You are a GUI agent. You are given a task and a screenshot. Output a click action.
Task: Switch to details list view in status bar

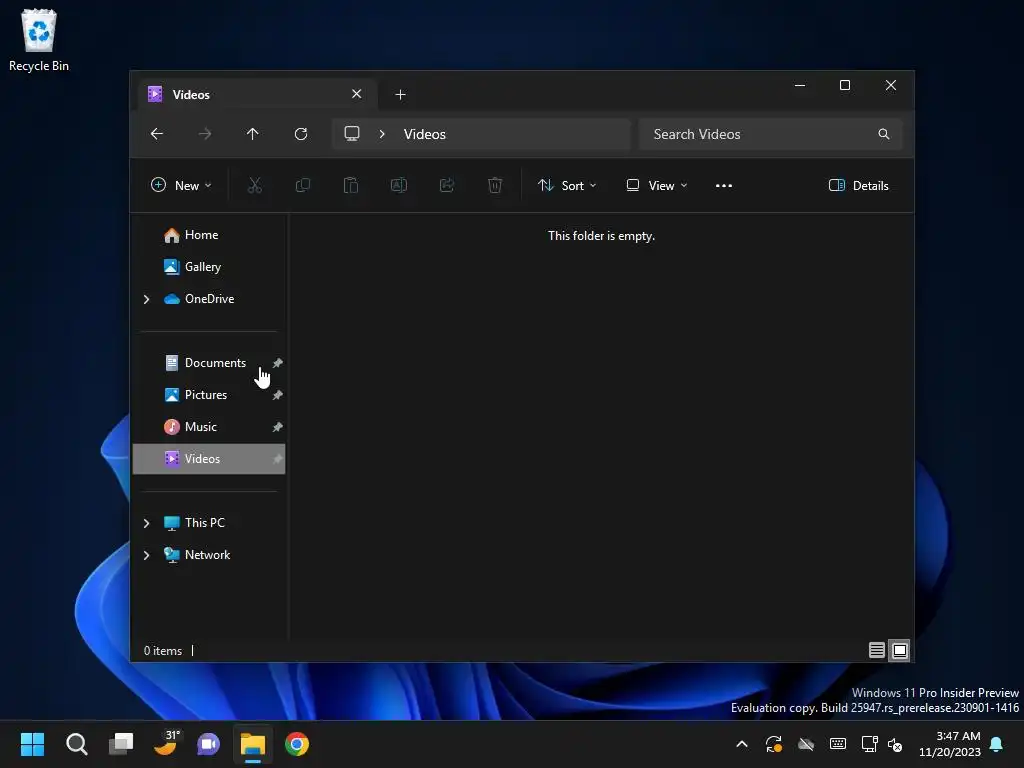(877, 650)
